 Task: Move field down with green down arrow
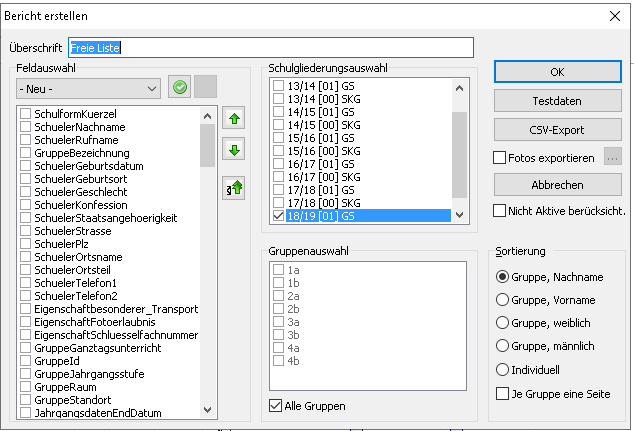(x=232, y=151)
